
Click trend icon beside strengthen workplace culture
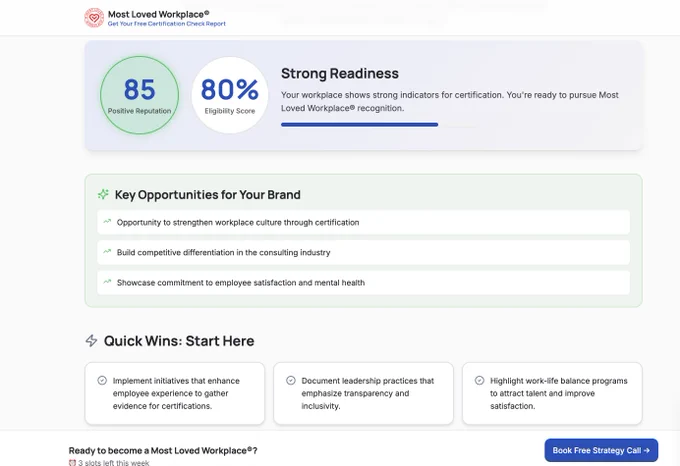[x=107, y=222]
